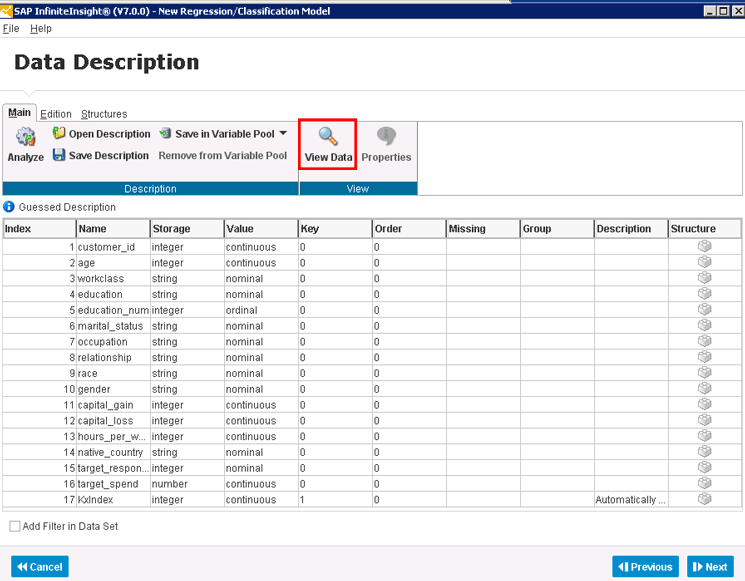Sort by Name column header
Screen dimensions: 745x581
[x=113, y=229]
